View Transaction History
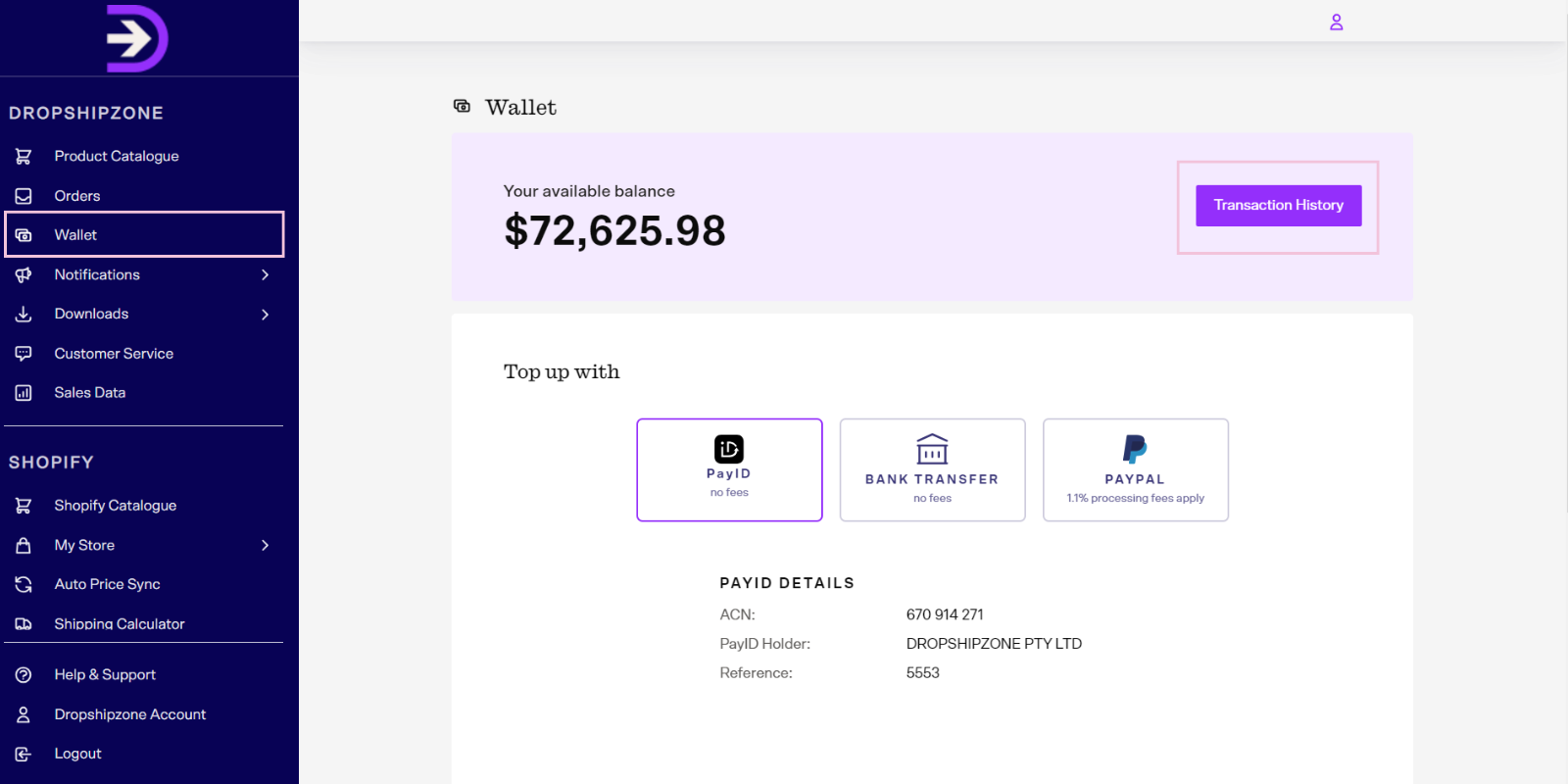This screenshot has height=784, width=1568. [x=1278, y=206]
